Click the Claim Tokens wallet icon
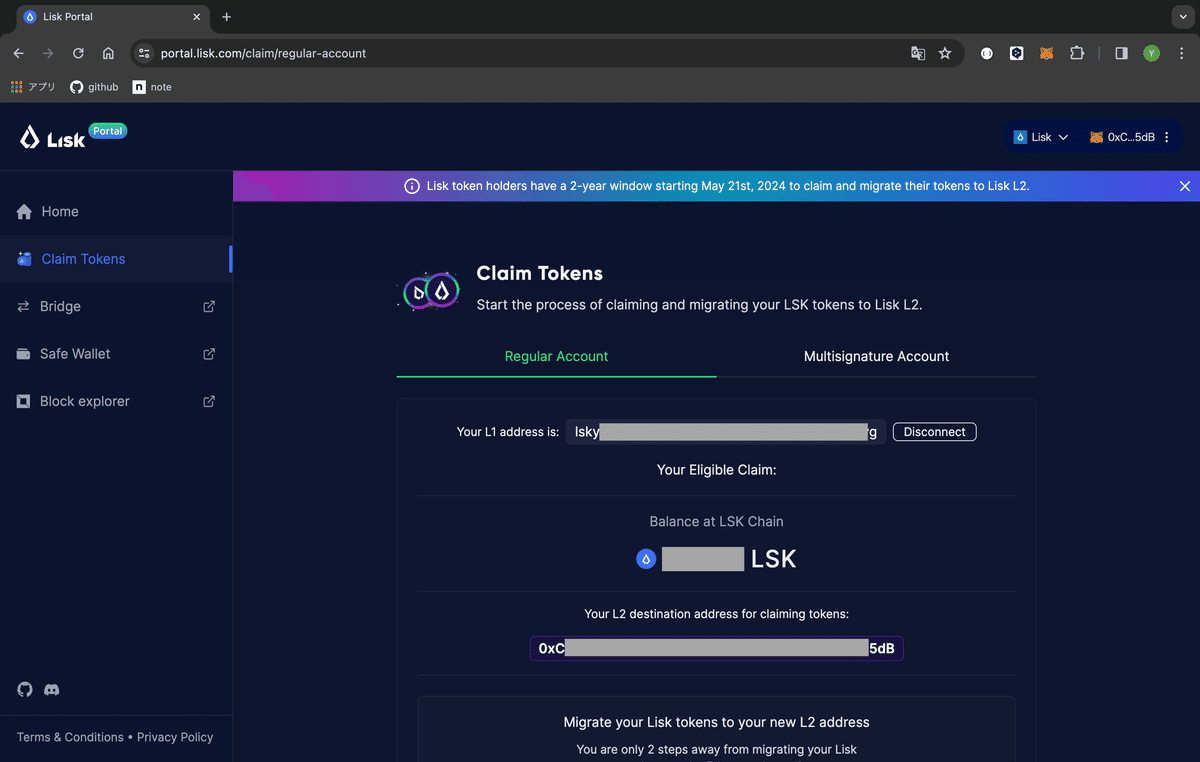 pos(24,259)
